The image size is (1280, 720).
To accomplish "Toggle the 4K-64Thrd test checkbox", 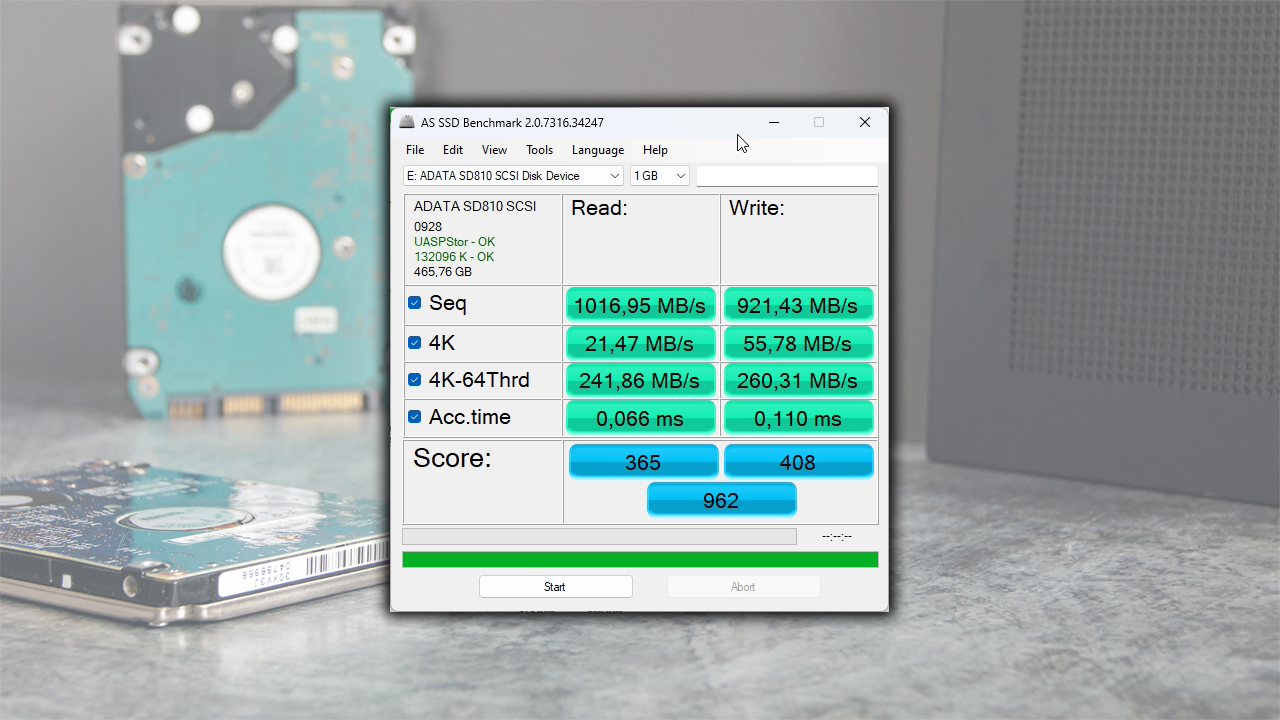I will point(414,380).
